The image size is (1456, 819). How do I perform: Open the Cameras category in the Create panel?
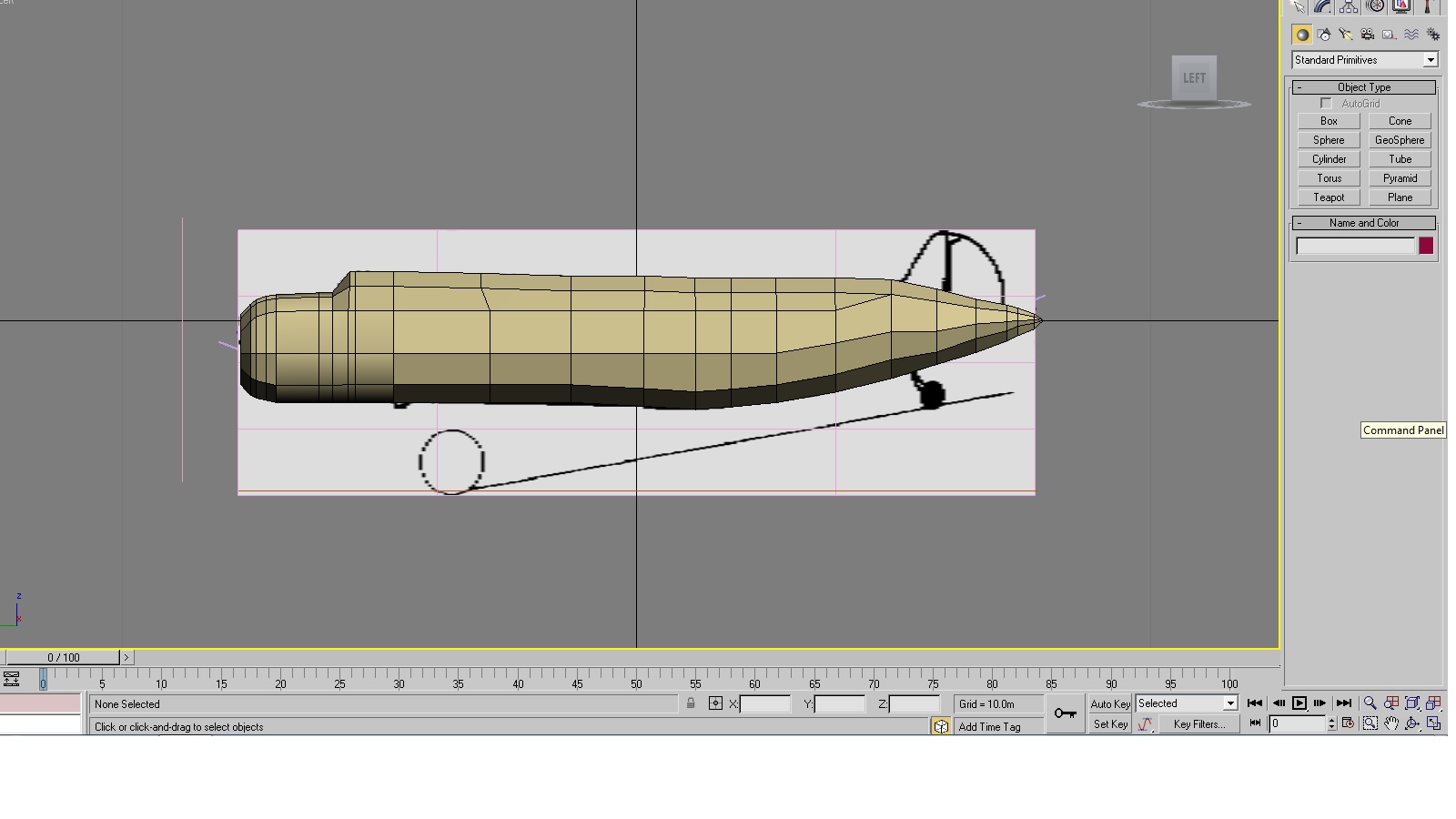pos(1368,35)
